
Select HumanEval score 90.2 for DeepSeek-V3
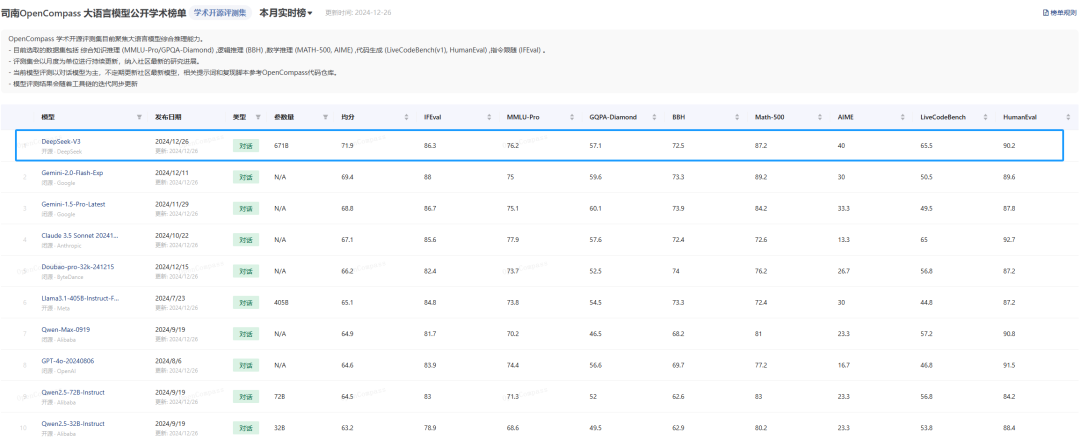1010,146
